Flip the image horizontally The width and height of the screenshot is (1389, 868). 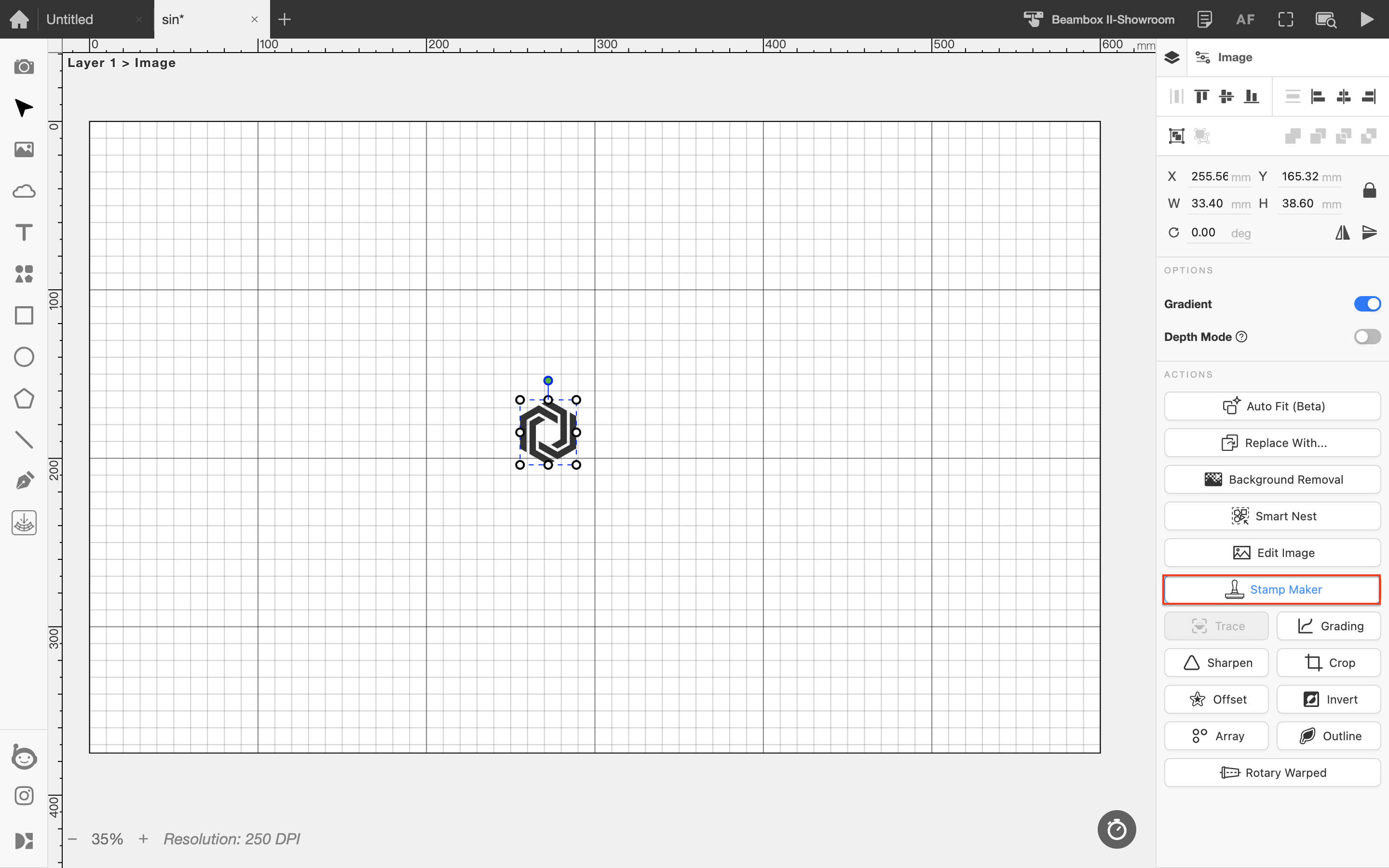1342,232
